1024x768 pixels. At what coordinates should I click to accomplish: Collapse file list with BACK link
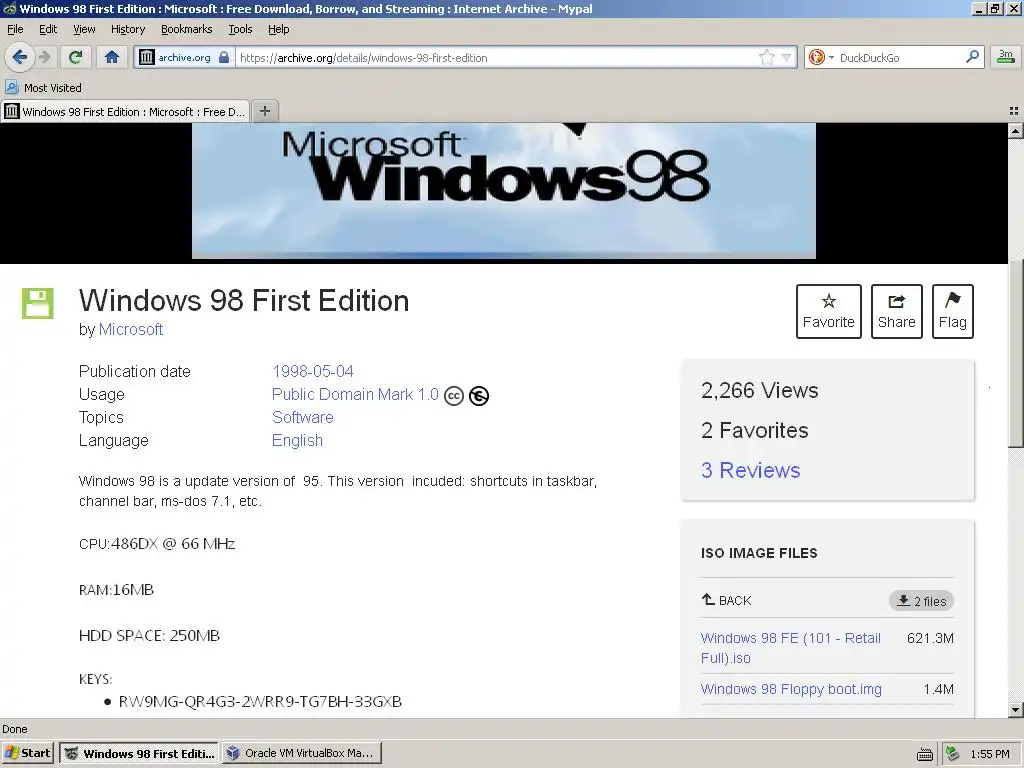tap(726, 600)
